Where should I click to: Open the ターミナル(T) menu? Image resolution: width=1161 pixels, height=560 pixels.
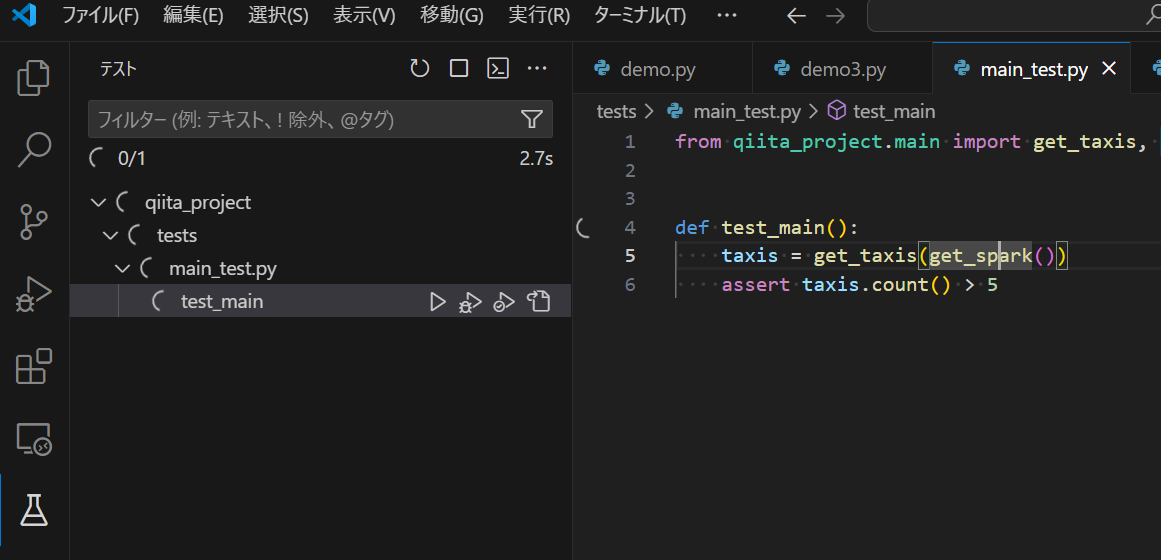640,16
